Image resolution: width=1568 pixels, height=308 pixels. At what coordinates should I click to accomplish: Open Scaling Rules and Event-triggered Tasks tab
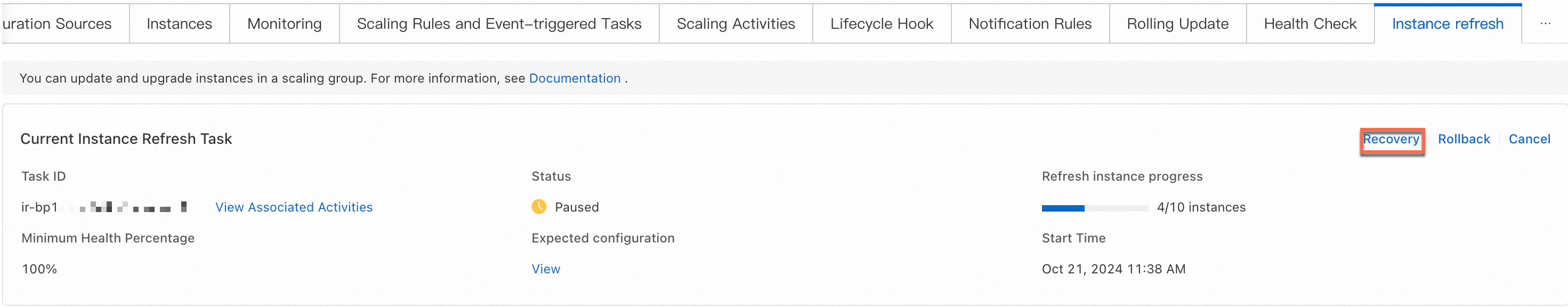pos(498,24)
